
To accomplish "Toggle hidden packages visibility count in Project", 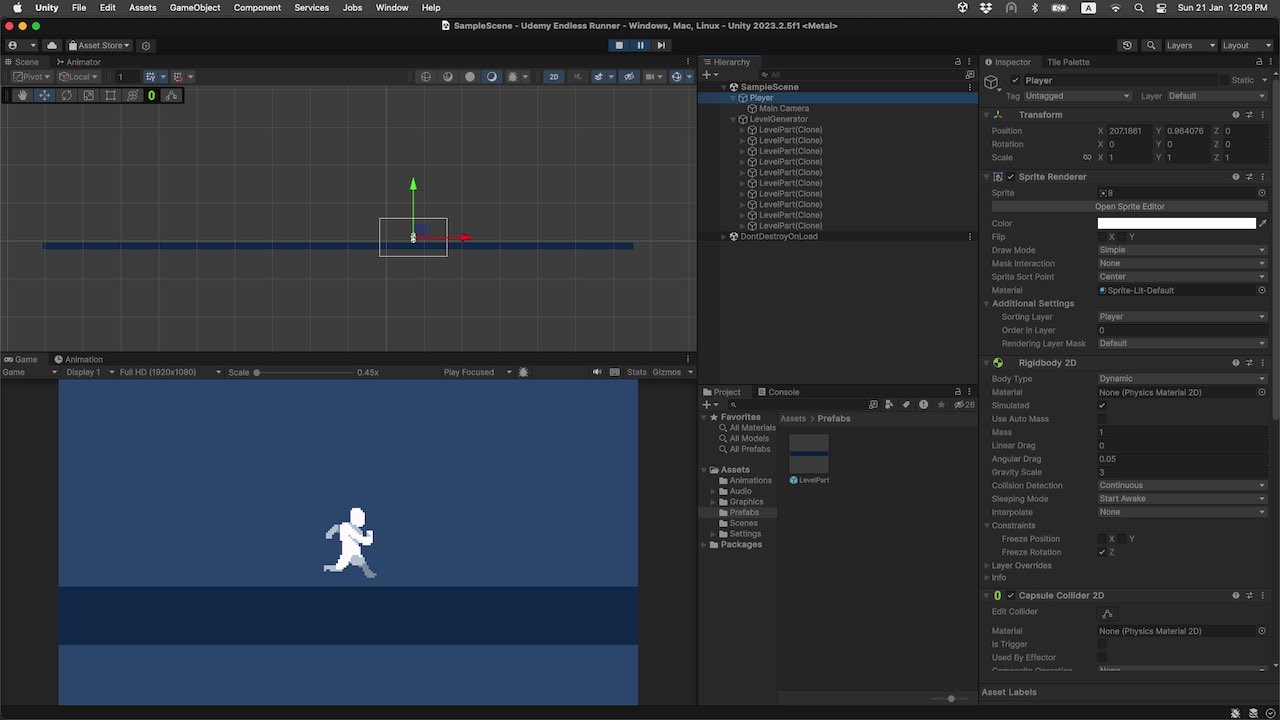I will pyautogui.click(x=964, y=405).
